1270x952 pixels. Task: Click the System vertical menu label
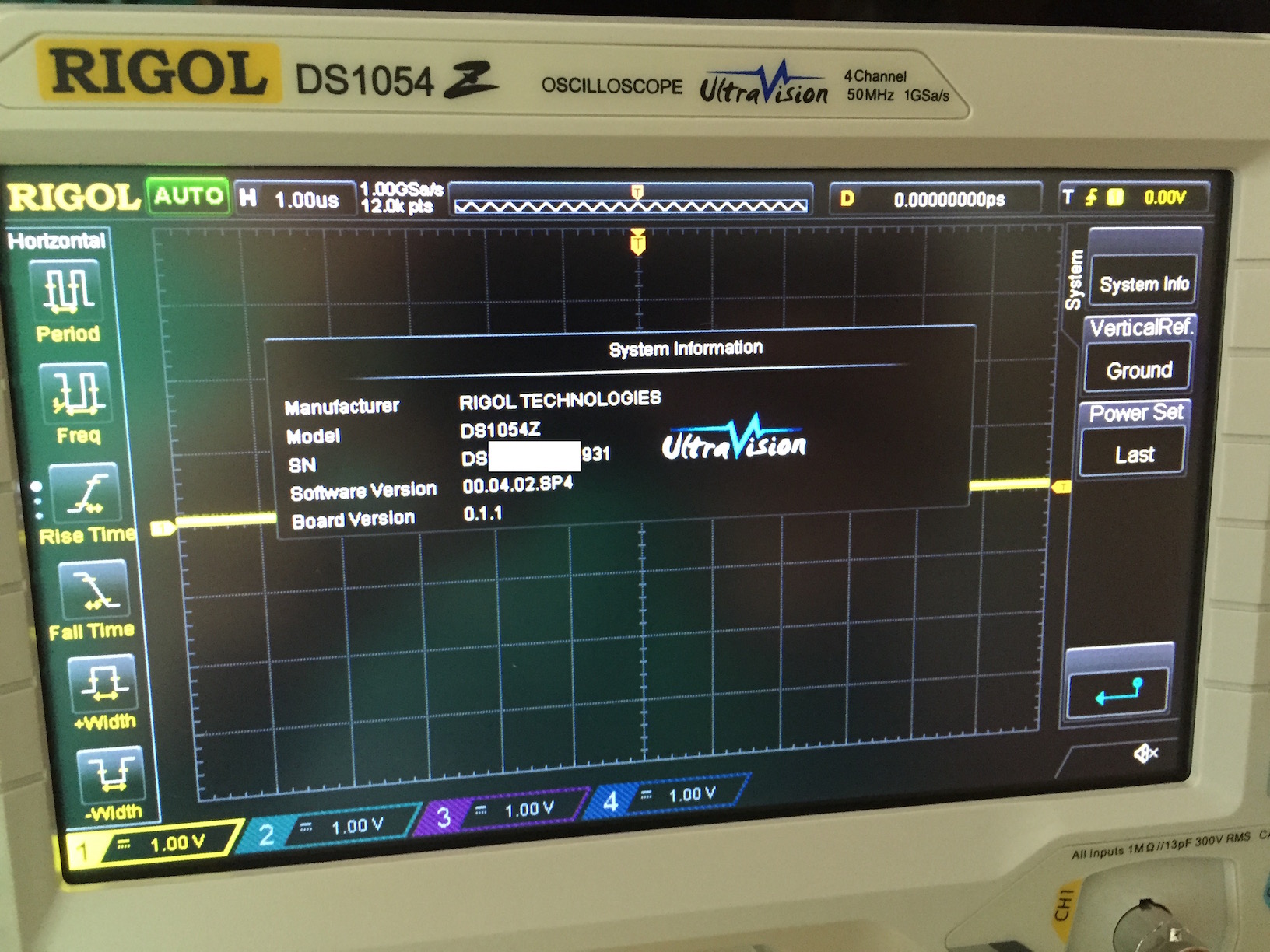click(x=1075, y=279)
